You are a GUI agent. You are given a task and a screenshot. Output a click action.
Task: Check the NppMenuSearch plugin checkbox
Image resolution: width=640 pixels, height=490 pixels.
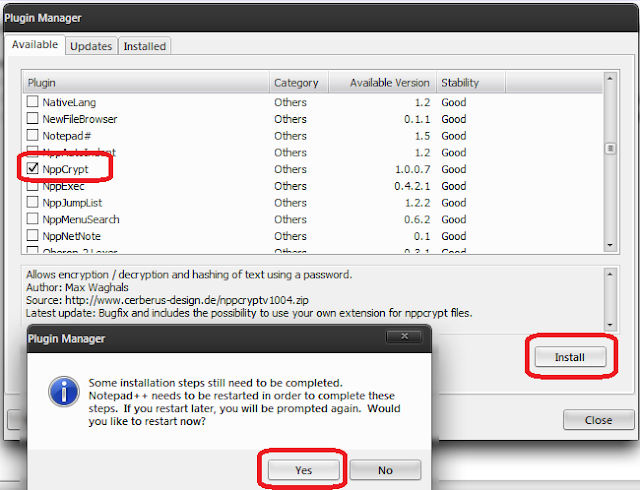32,218
